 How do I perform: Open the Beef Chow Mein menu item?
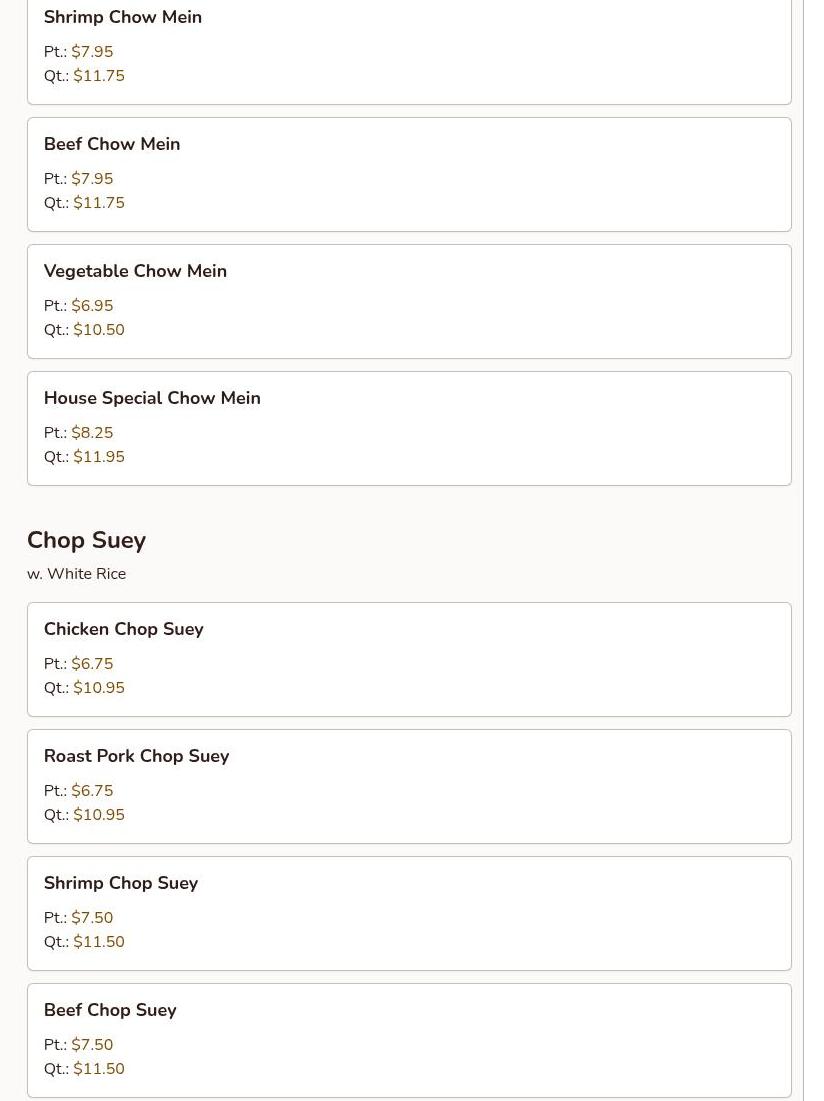[112, 144]
